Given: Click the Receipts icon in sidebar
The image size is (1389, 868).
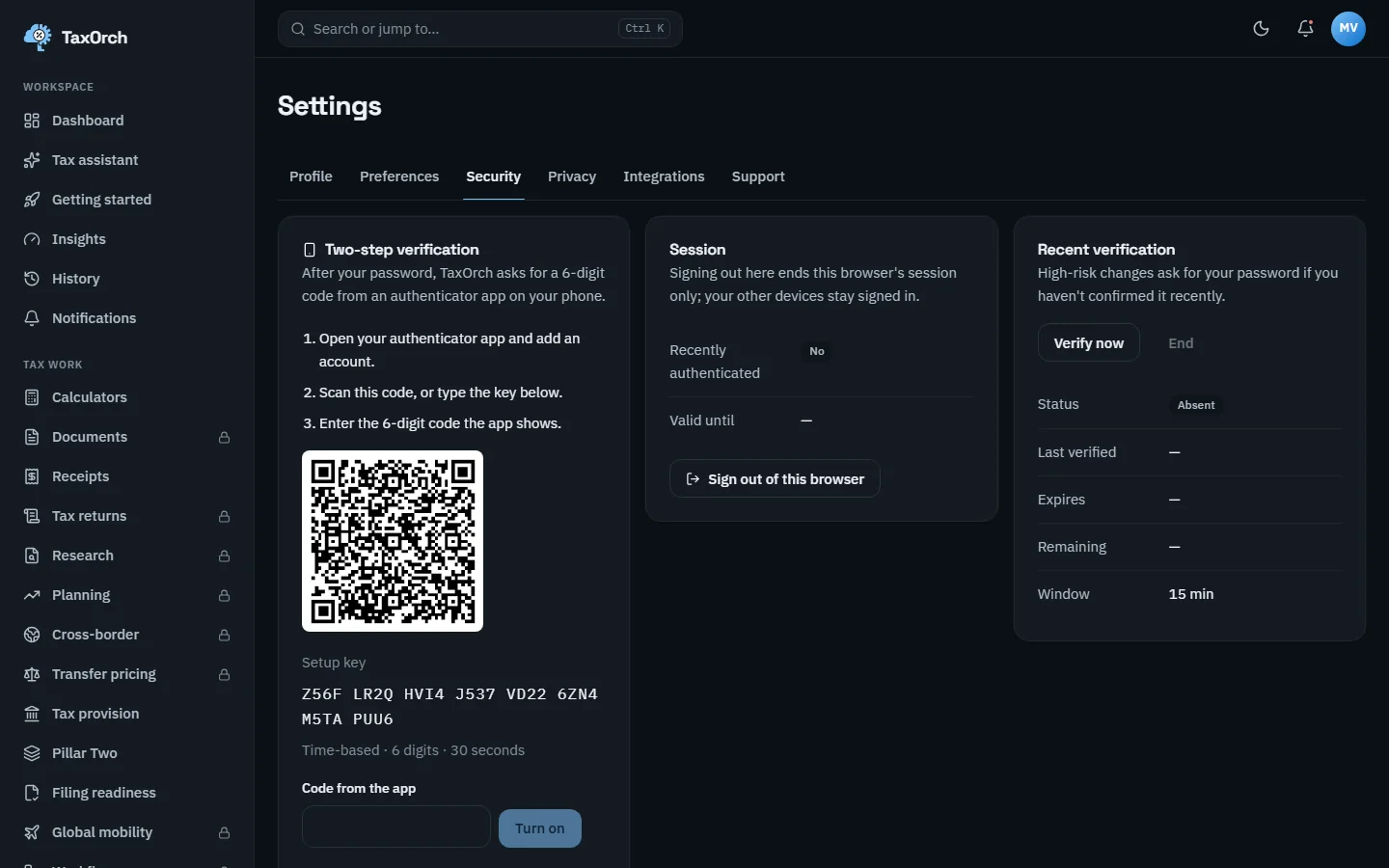Looking at the screenshot, I should (x=32, y=476).
